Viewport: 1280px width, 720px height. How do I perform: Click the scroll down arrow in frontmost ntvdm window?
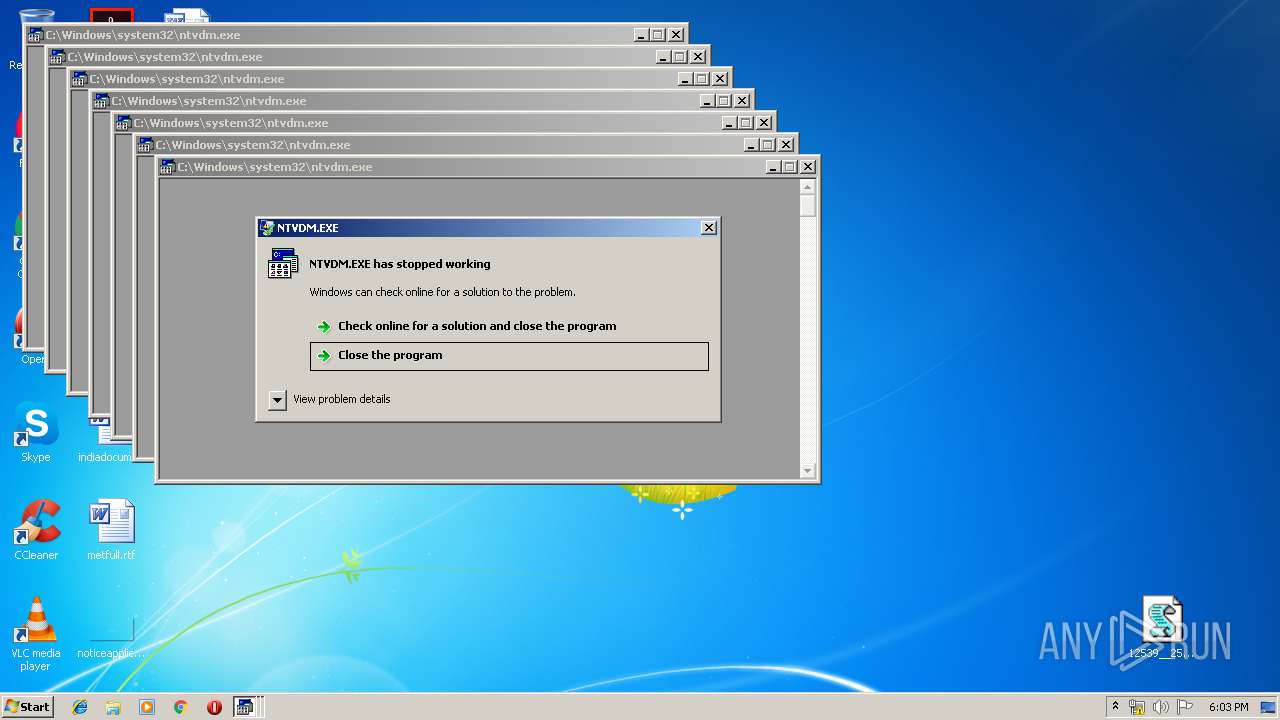click(x=808, y=471)
